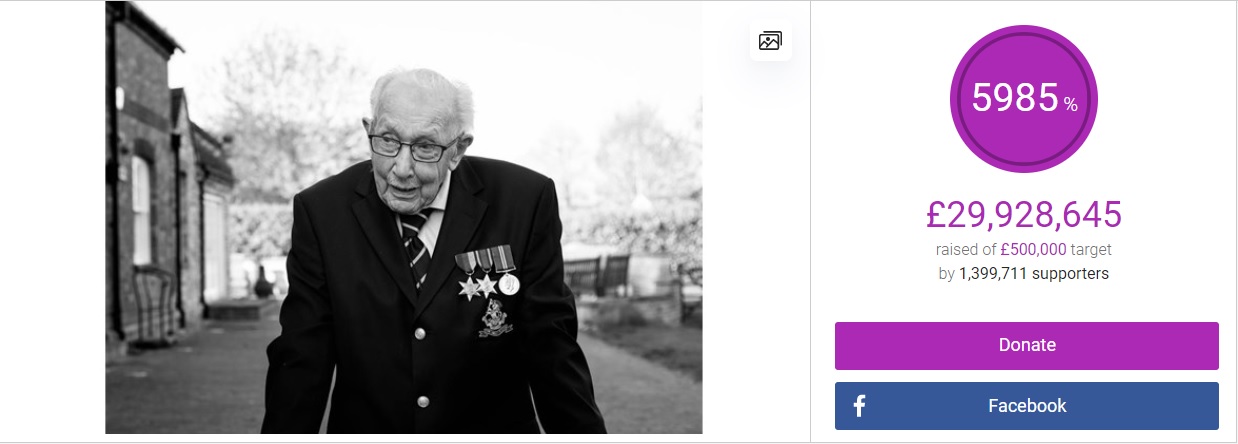Select the £29,928,645 raised amount
1238x444 pixels.
(1024, 214)
